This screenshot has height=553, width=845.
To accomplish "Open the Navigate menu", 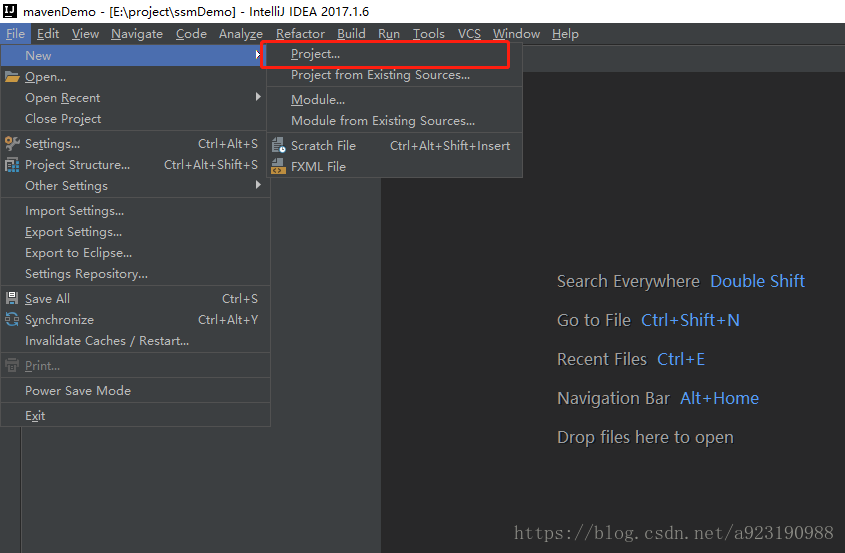I will click(x=137, y=34).
